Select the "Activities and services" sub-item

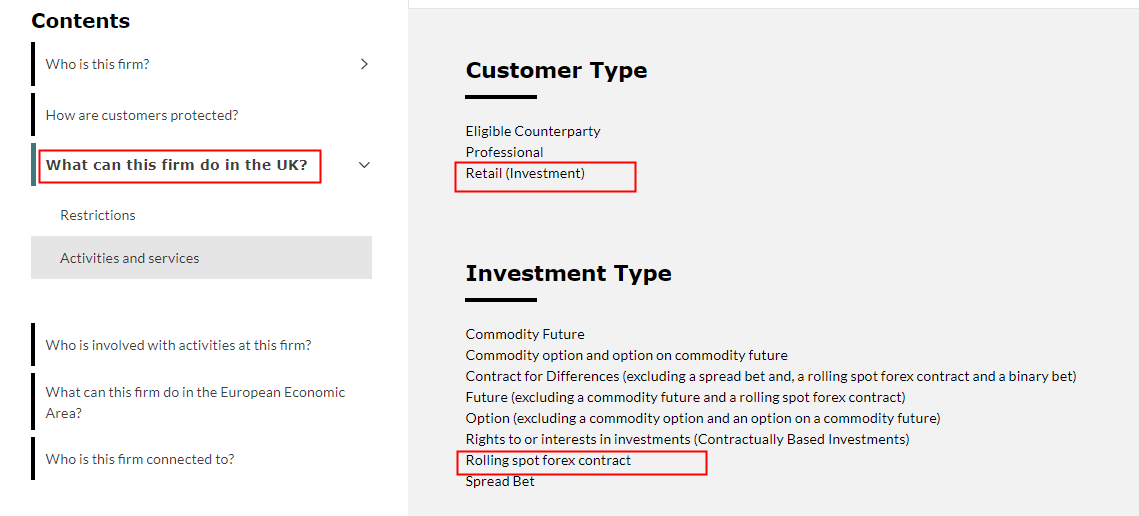(x=130, y=258)
